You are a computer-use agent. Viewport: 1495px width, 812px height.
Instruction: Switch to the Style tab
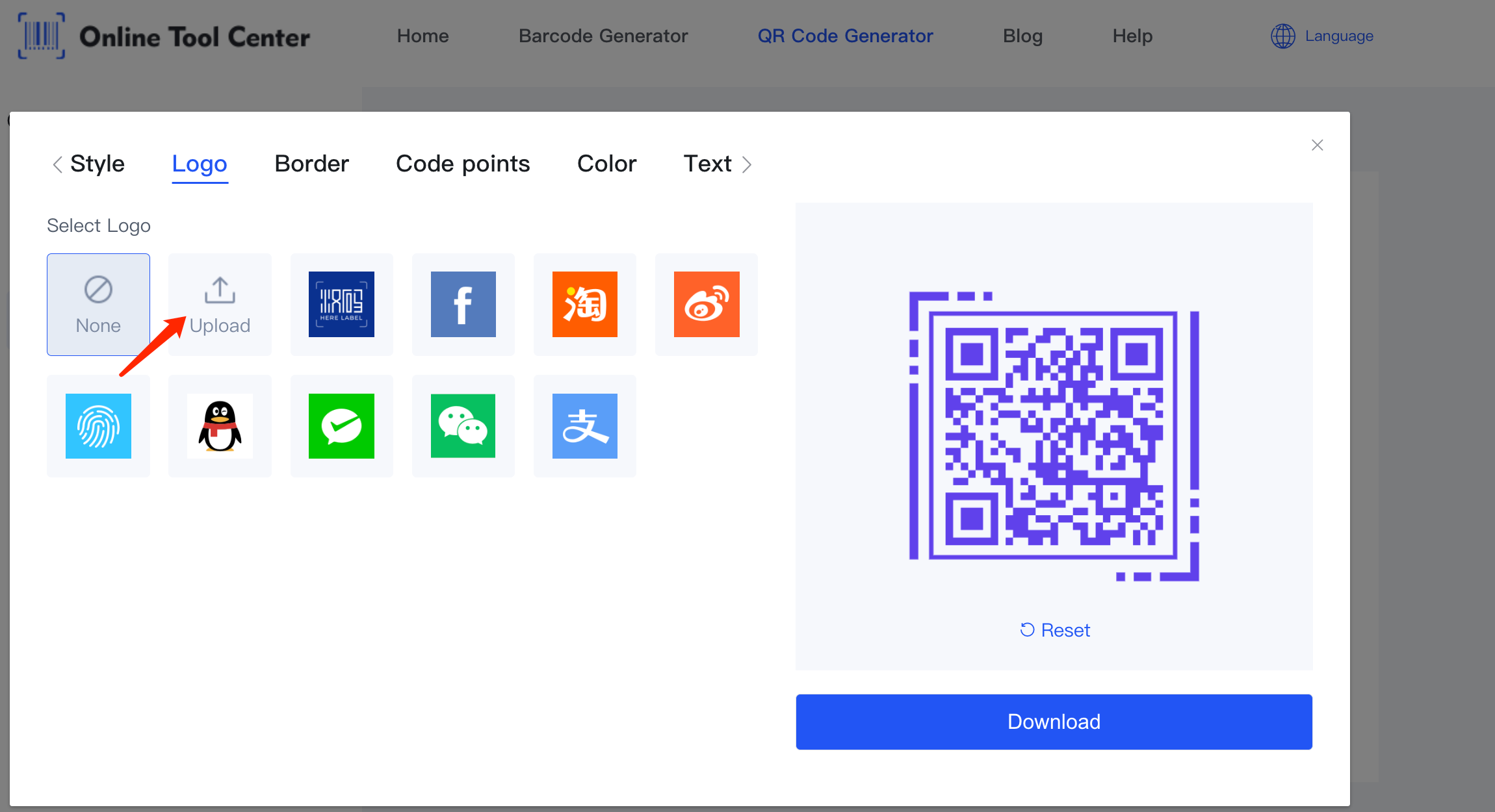[x=97, y=163]
